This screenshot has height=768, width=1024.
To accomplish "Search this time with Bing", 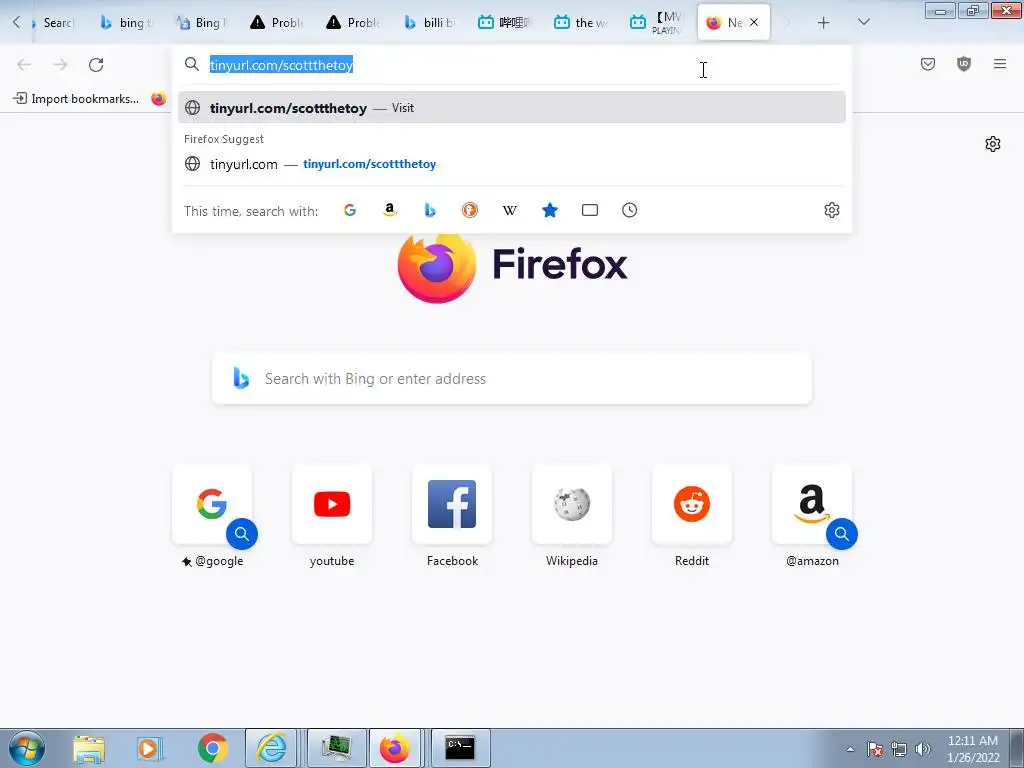I will tap(430, 210).
